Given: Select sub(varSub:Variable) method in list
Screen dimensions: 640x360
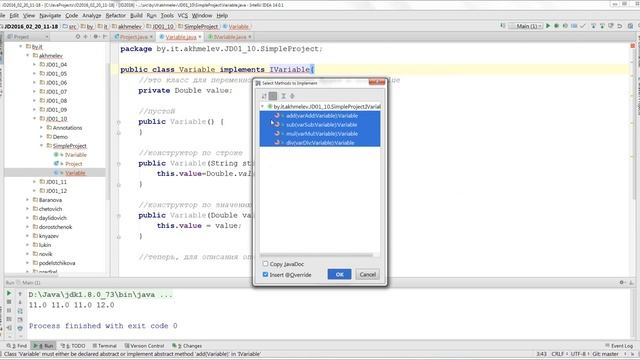Looking at the screenshot, I should (x=320, y=124).
